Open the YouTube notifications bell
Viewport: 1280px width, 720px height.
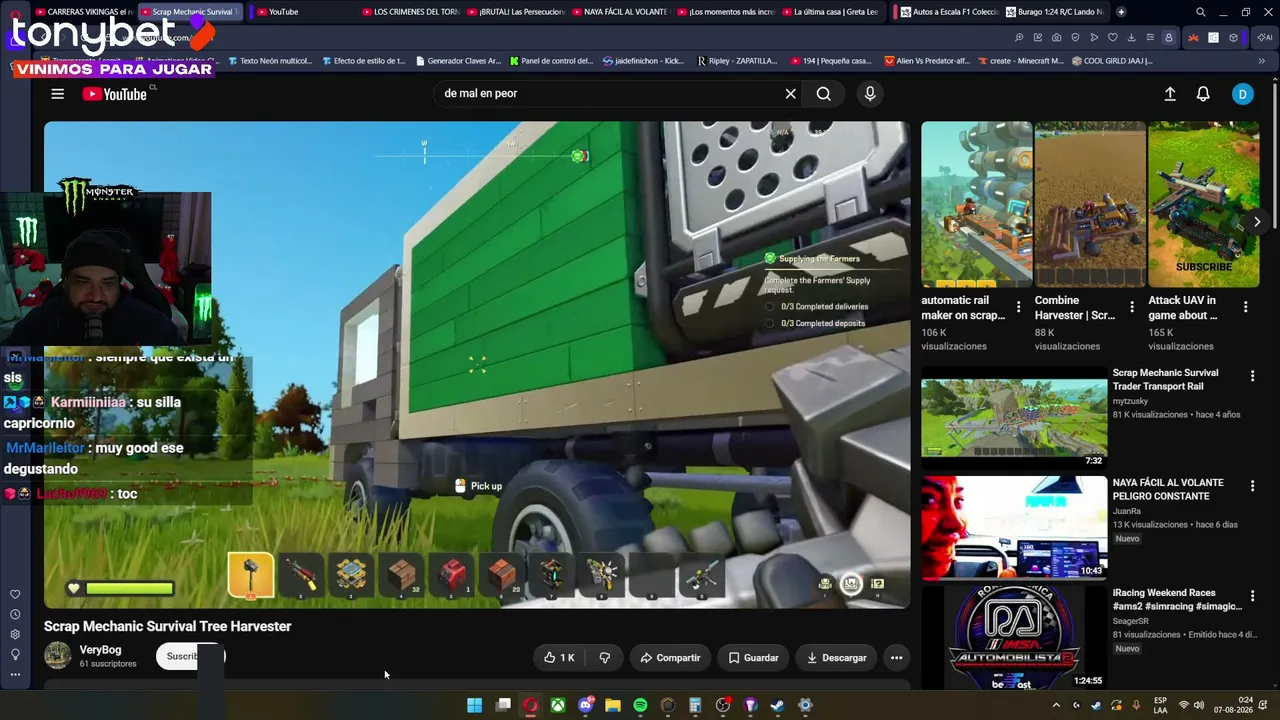[1203, 94]
